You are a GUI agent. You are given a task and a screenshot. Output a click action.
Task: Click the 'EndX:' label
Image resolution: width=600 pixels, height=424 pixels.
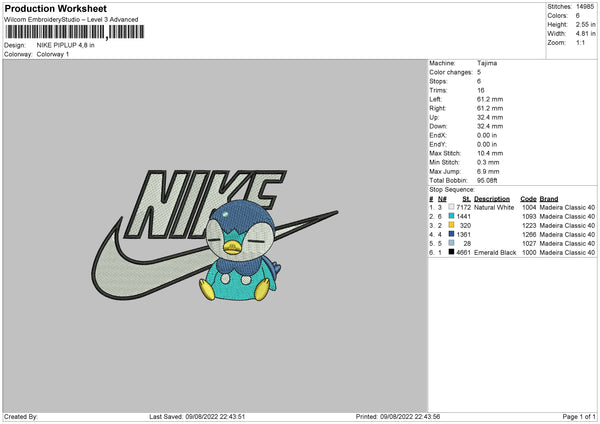pyautogui.click(x=438, y=135)
